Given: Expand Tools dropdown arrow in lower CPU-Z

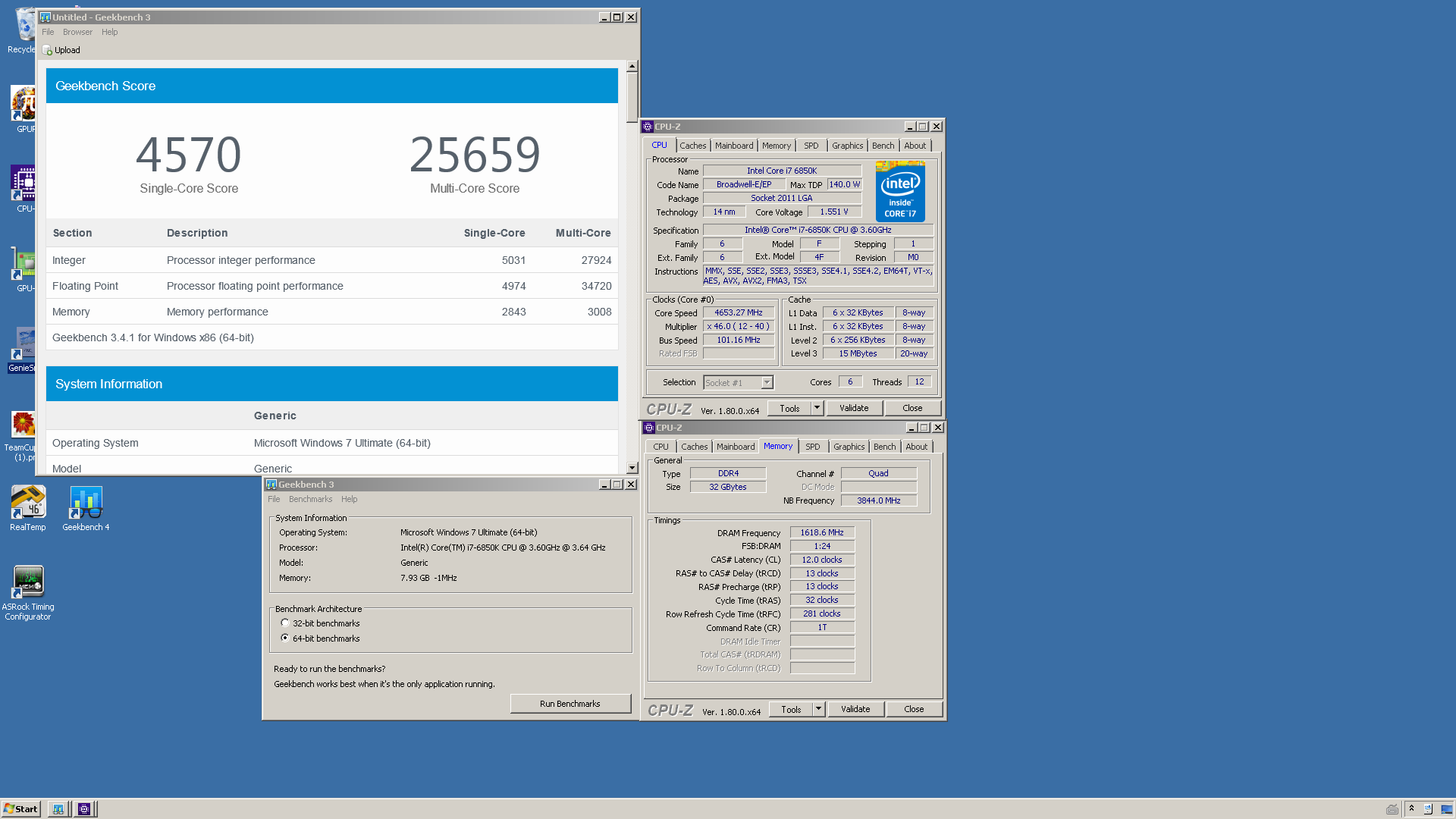Looking at the screenshot, I should tap(818, 709).
